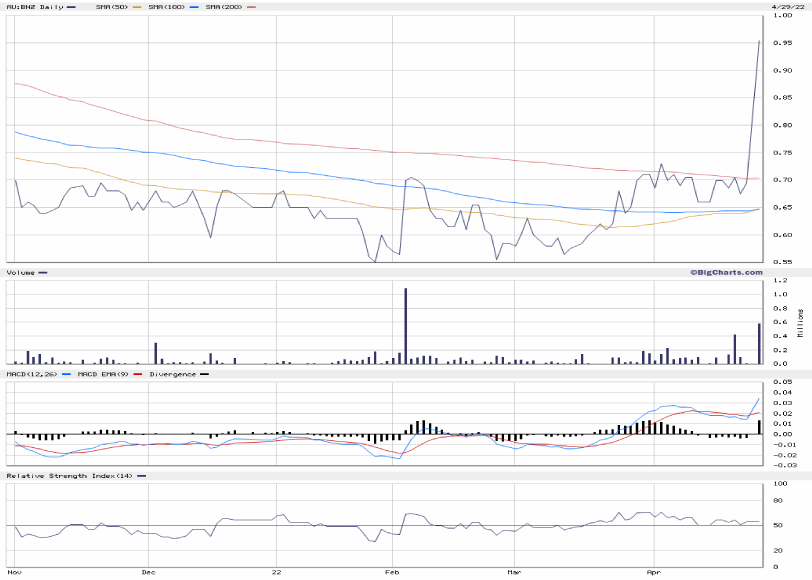The width and height of the screenshot is (812, 580).
Task: Click the price peak near 0.95
Action: [759, 41]
